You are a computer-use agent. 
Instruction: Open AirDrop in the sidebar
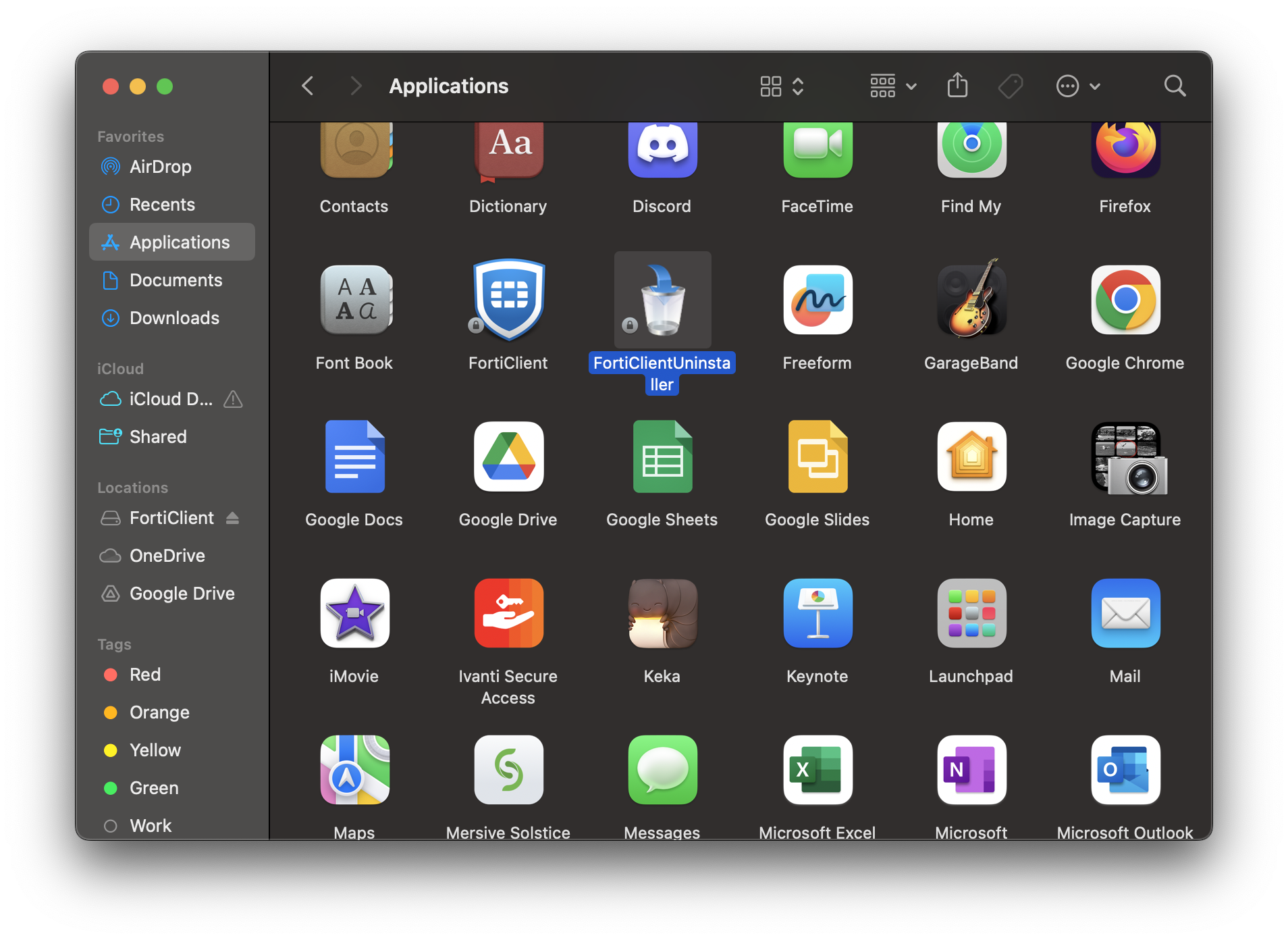pos(172,167)
